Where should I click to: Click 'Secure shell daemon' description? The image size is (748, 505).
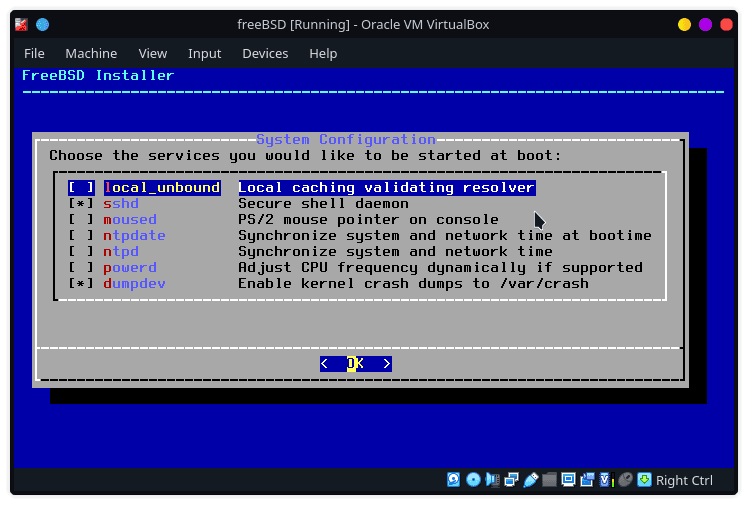pyautogui.click(x=323, y=204)
